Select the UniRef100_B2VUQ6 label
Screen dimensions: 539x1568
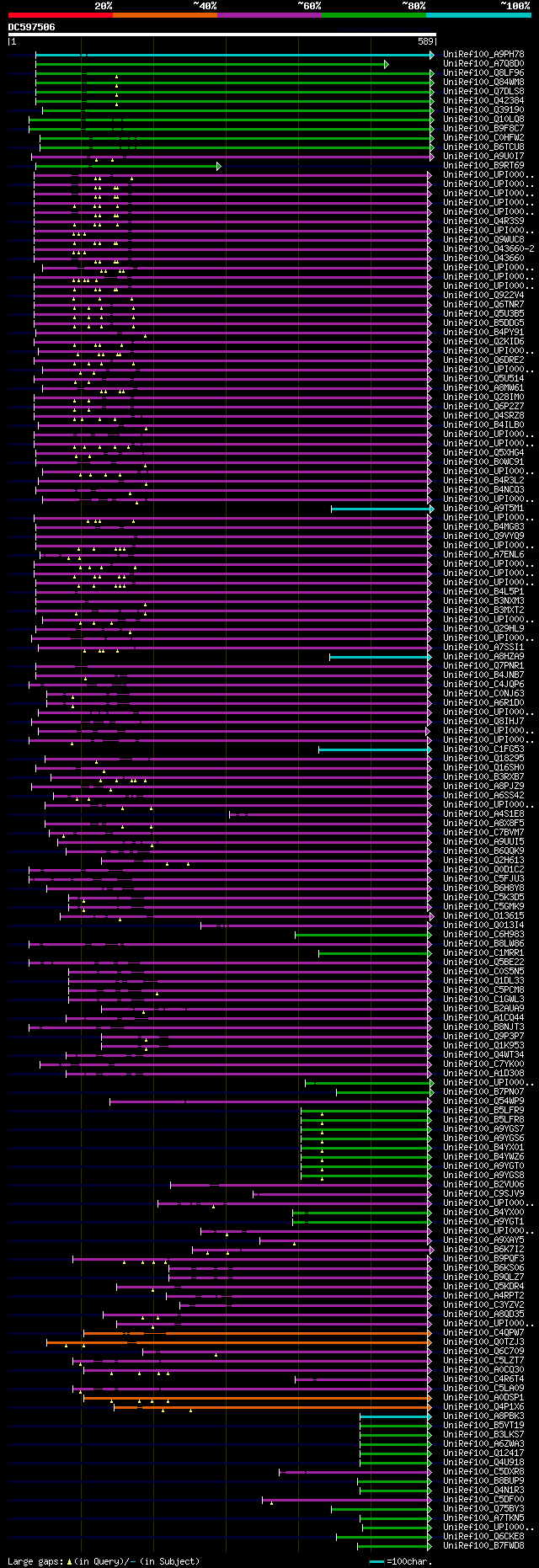pyautogui.click(x=483, y=1184)
